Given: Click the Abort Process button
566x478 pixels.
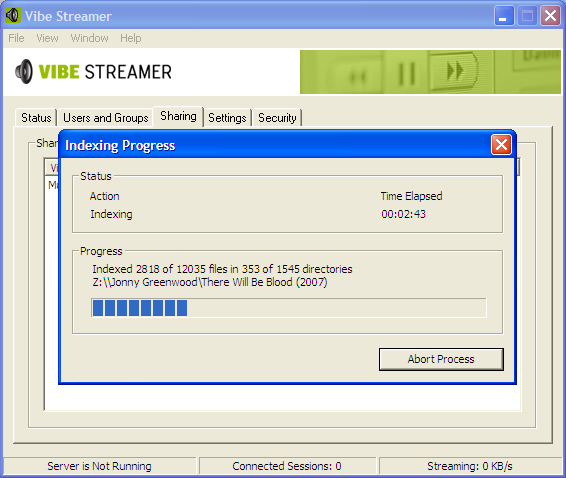Looking at the screenshot, I should pyautogui.click(x=441, y=359).
